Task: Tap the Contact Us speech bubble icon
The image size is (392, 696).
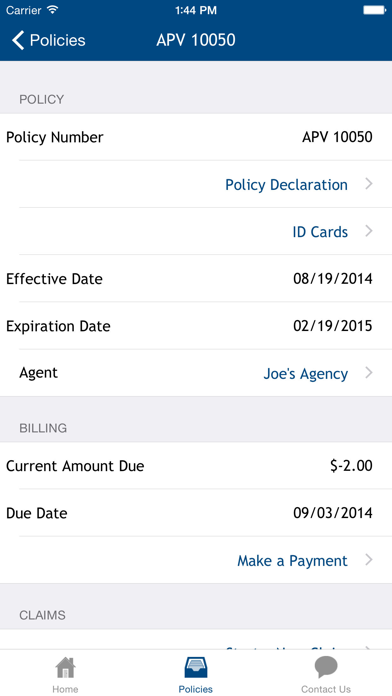Action: (x=326, y=667)
